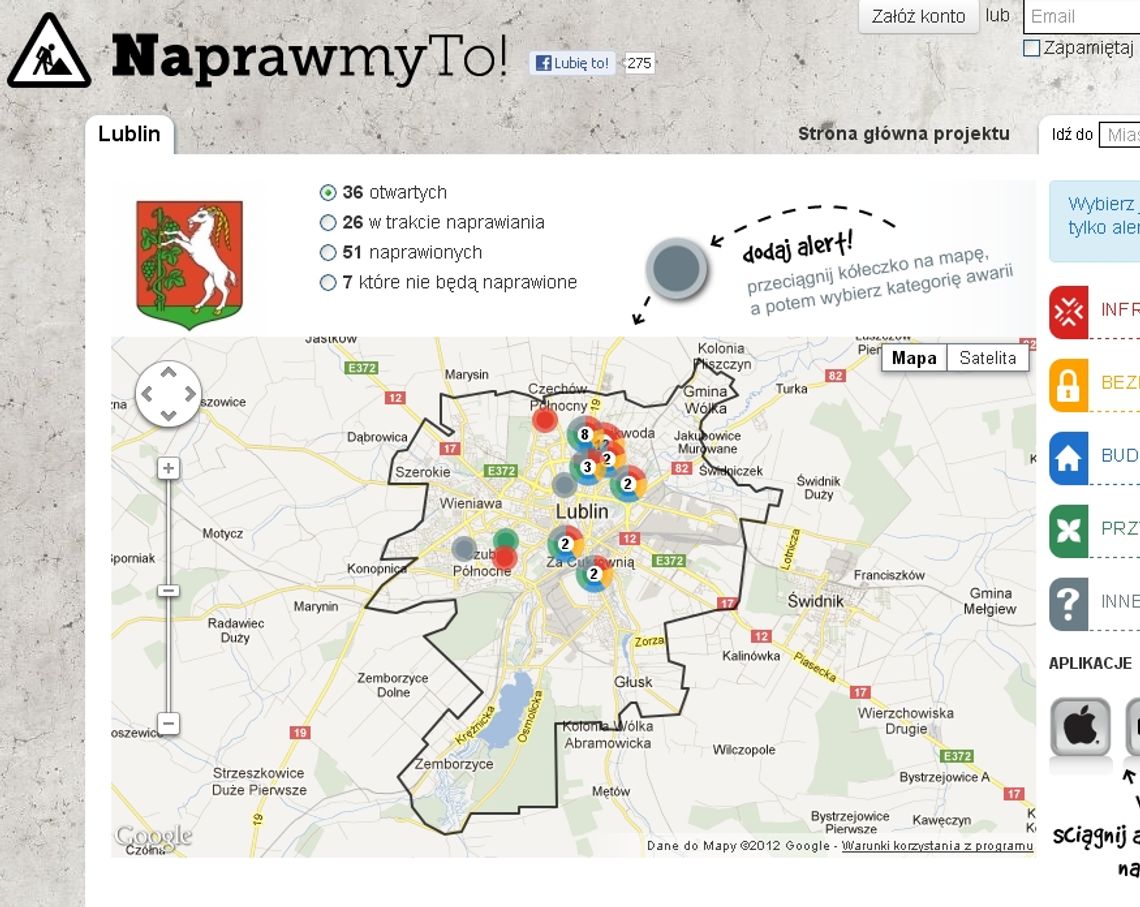The height and width of the screenshot is (907, 1140).
Task: Click the Facebook 'Lubię to!' like button
Action: pyautogui.click(x=572, y=63)
